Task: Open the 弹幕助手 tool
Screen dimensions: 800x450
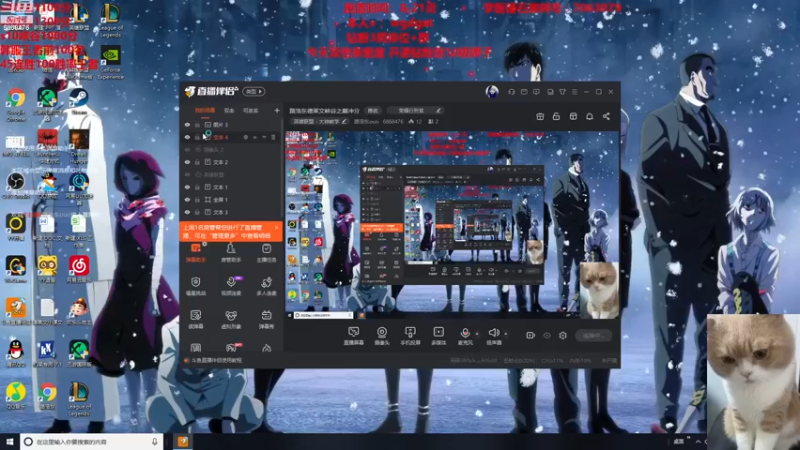Action: click(196, 253)
